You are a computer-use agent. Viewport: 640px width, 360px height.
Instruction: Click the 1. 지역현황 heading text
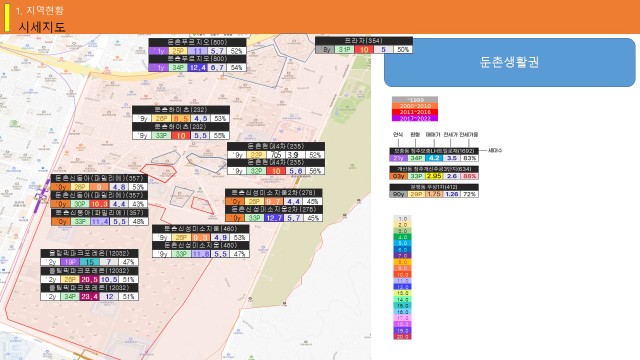click(40, 11)
